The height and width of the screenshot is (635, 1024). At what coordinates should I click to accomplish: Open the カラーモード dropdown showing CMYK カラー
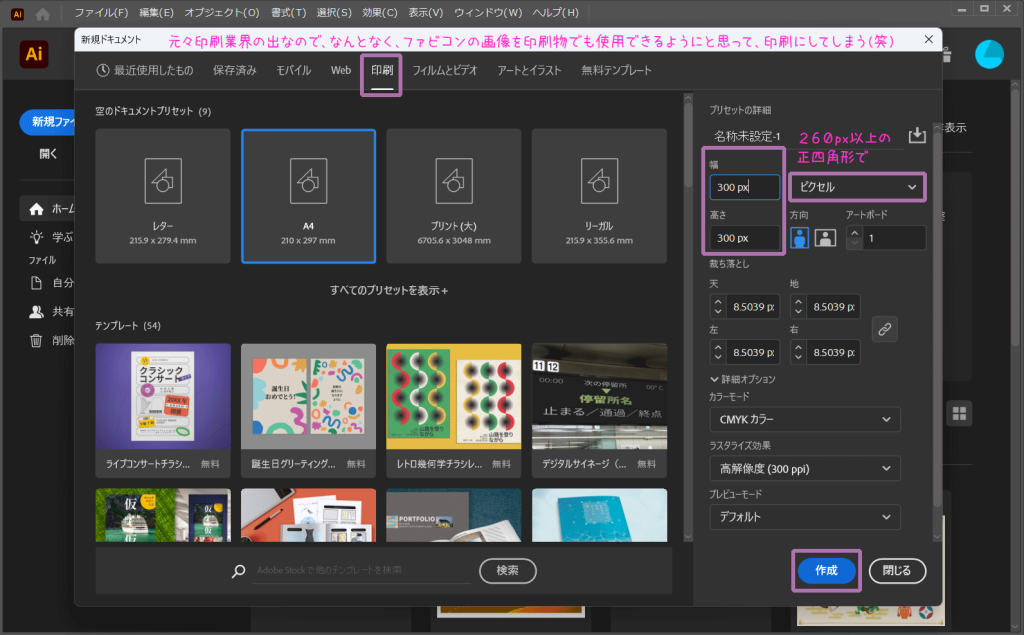point(805,419)
